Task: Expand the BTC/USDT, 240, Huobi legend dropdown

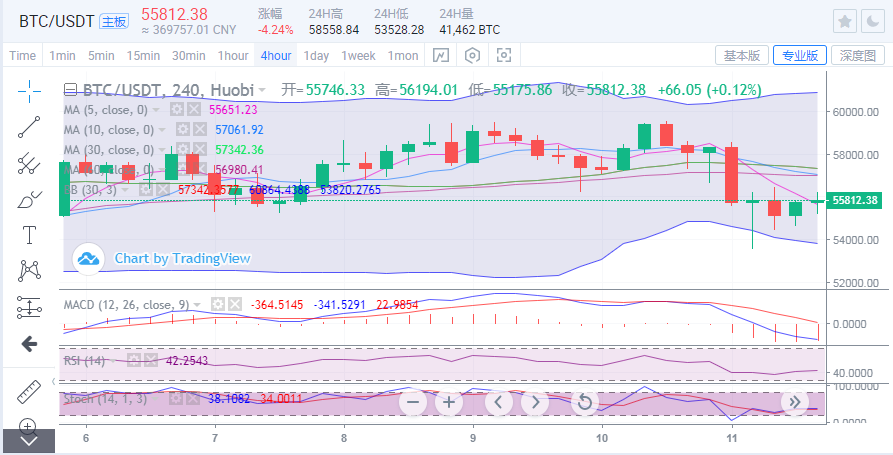Action: [262, 90]
